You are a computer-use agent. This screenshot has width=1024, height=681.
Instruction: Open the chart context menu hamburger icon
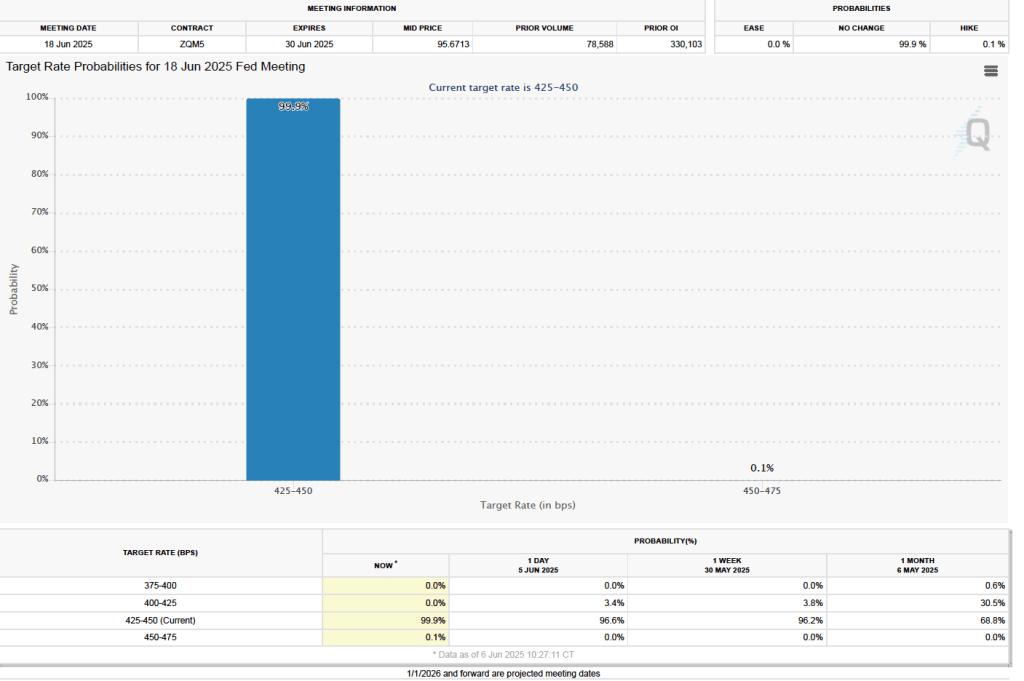[x=990, y=70]
